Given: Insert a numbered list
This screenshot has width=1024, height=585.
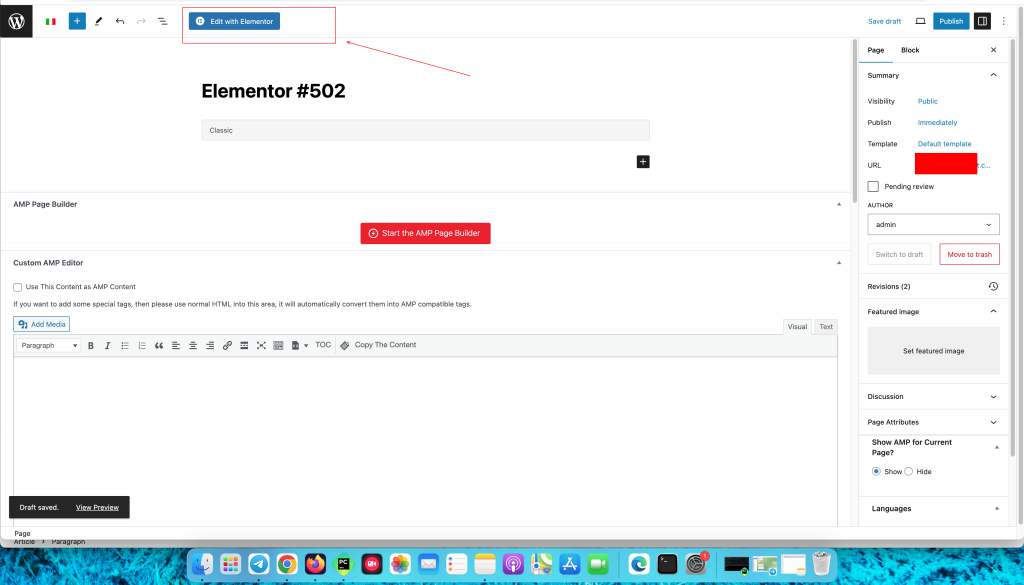Looking at the screenshot, I should pyautogui.click(x=142, y=345).
